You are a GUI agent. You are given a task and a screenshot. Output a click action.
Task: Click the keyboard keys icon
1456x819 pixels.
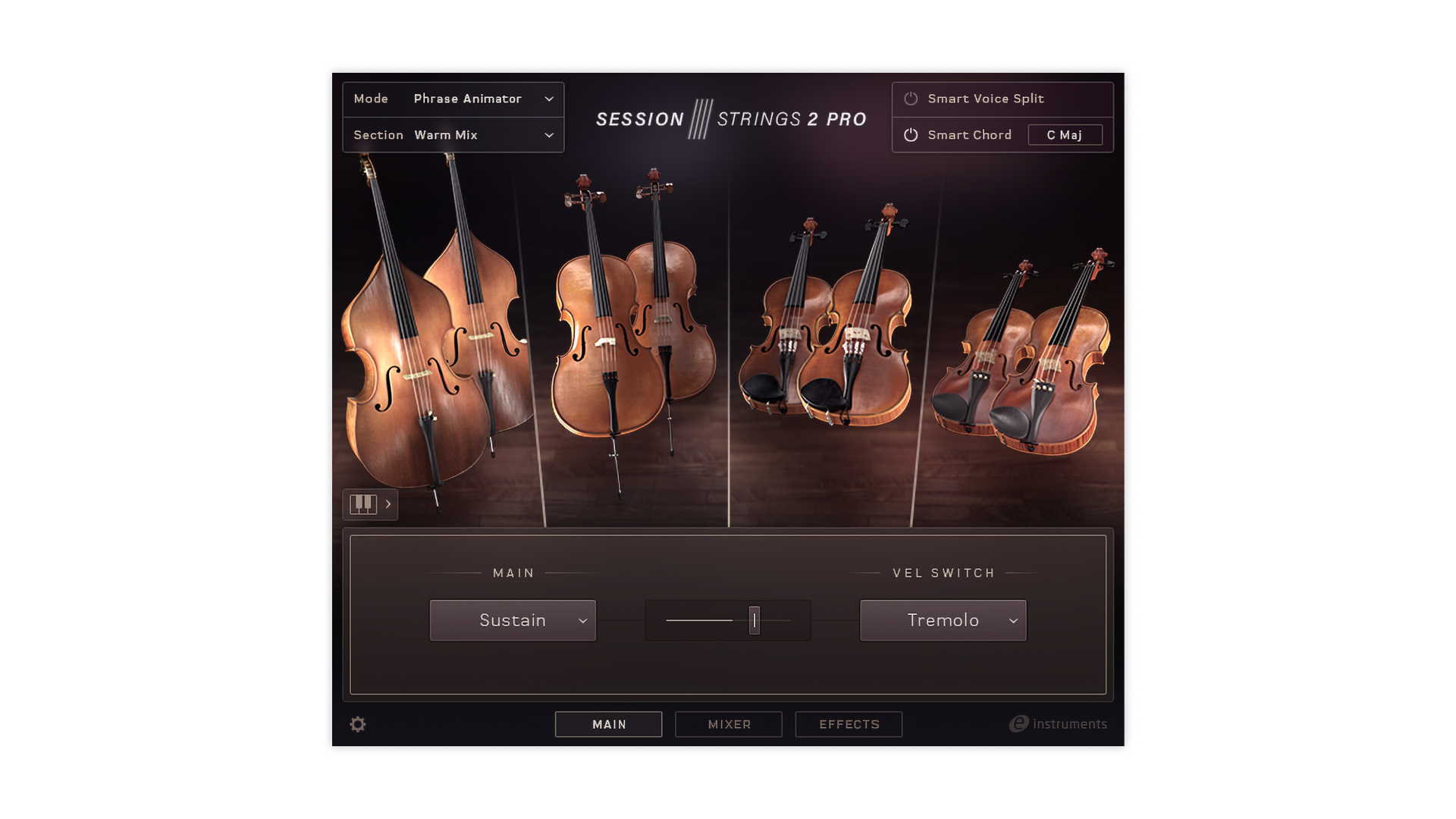(x=363, y=504)
